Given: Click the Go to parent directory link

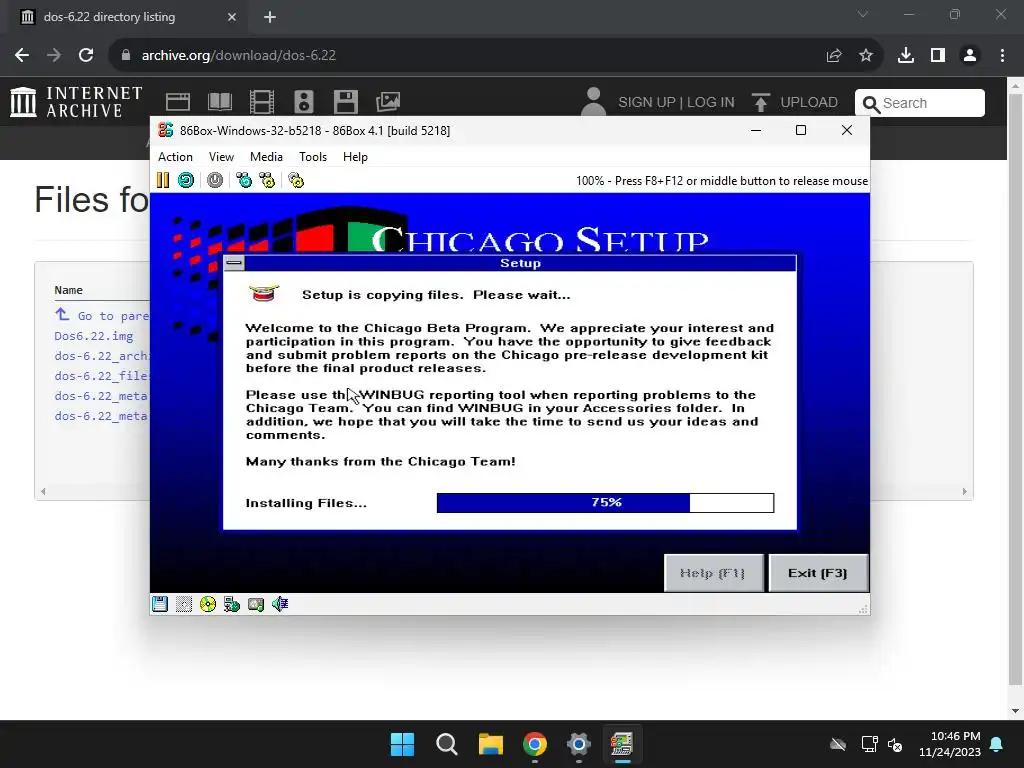Looking at the screenshot, I should click(x=103, y=315).
